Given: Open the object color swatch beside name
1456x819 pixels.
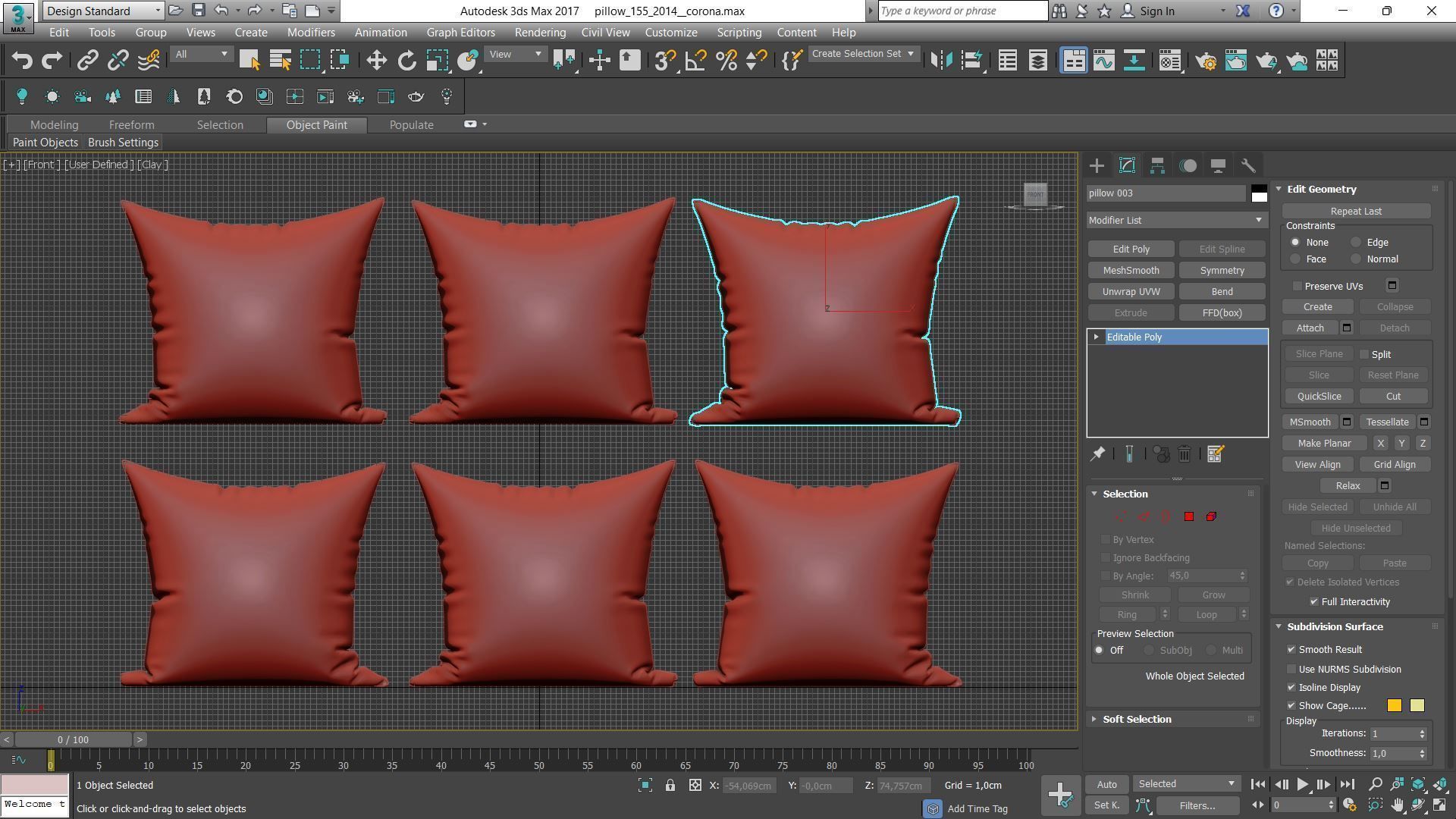Looking at the screenshot, I should [1259, 193].
